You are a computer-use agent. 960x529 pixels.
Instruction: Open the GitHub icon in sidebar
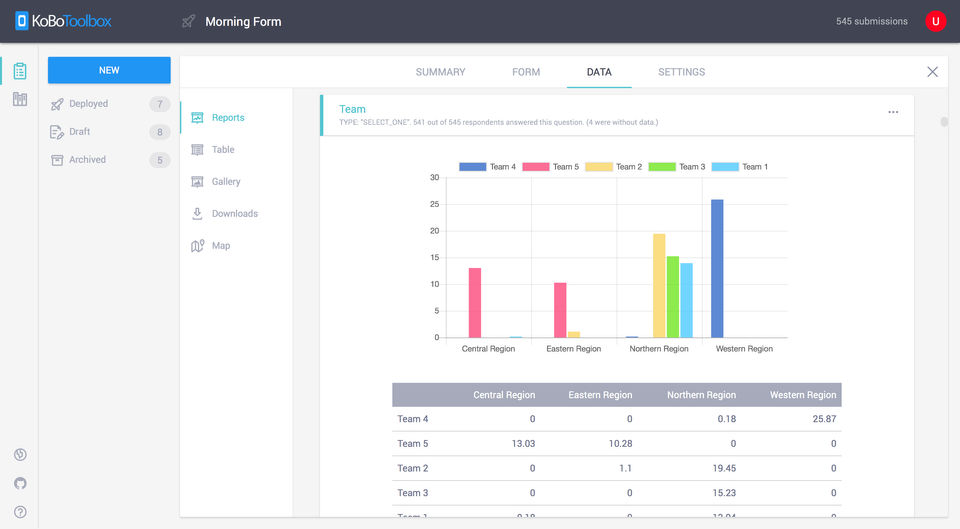click(x=20, y=483)
